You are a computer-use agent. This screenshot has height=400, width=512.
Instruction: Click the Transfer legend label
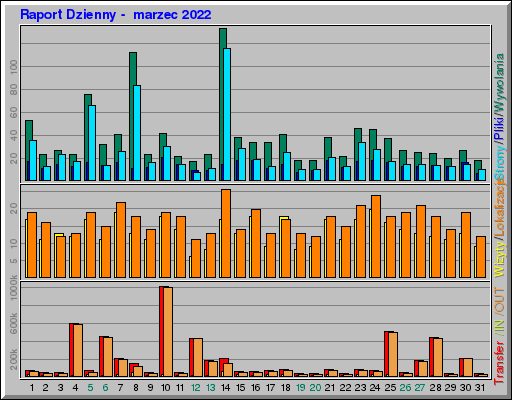(x=500, y=363)
